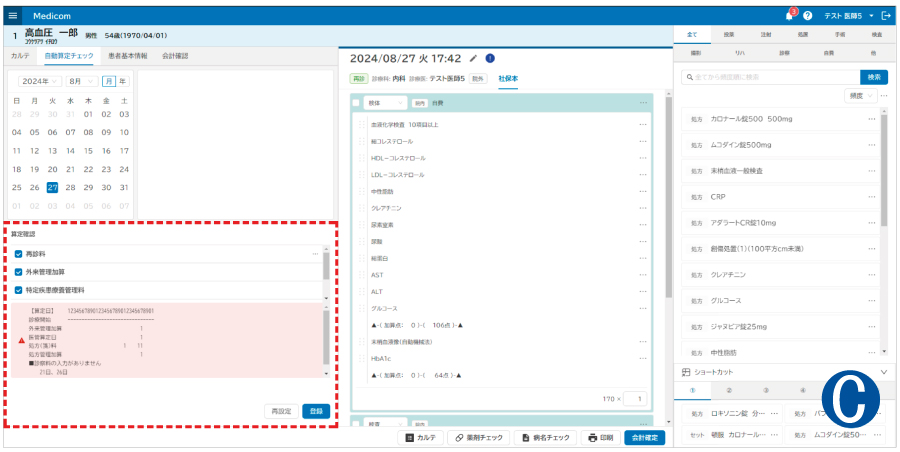Toggle the 特定疾患療養管理料 checkbox

(x=19, y=290)
